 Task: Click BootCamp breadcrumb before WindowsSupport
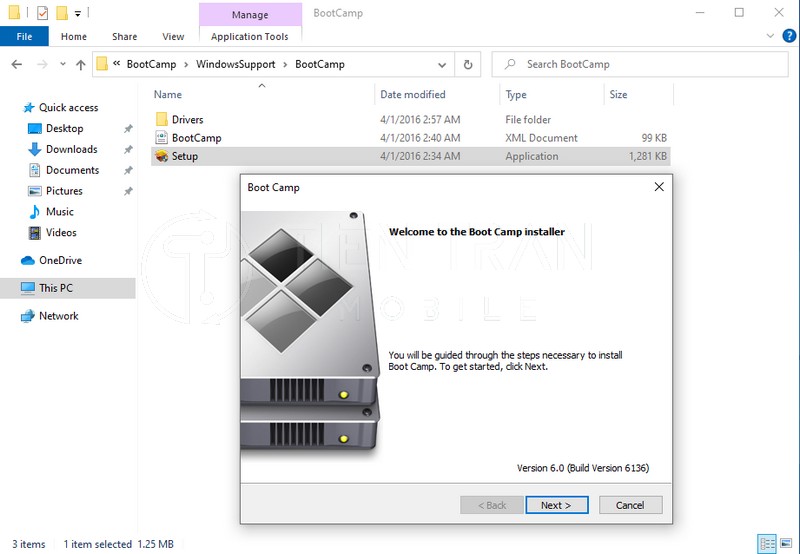pos(152,64)
